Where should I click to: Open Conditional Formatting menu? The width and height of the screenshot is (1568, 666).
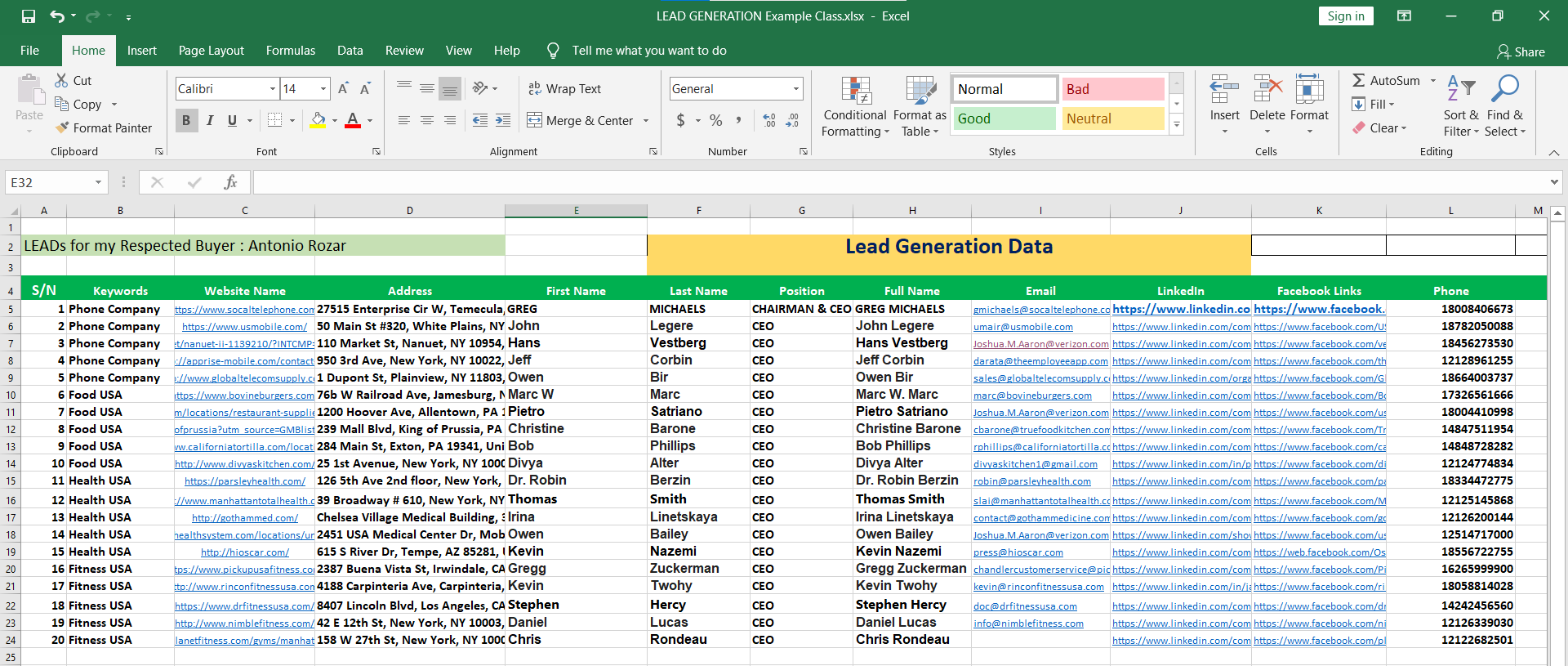coord(855,108)
